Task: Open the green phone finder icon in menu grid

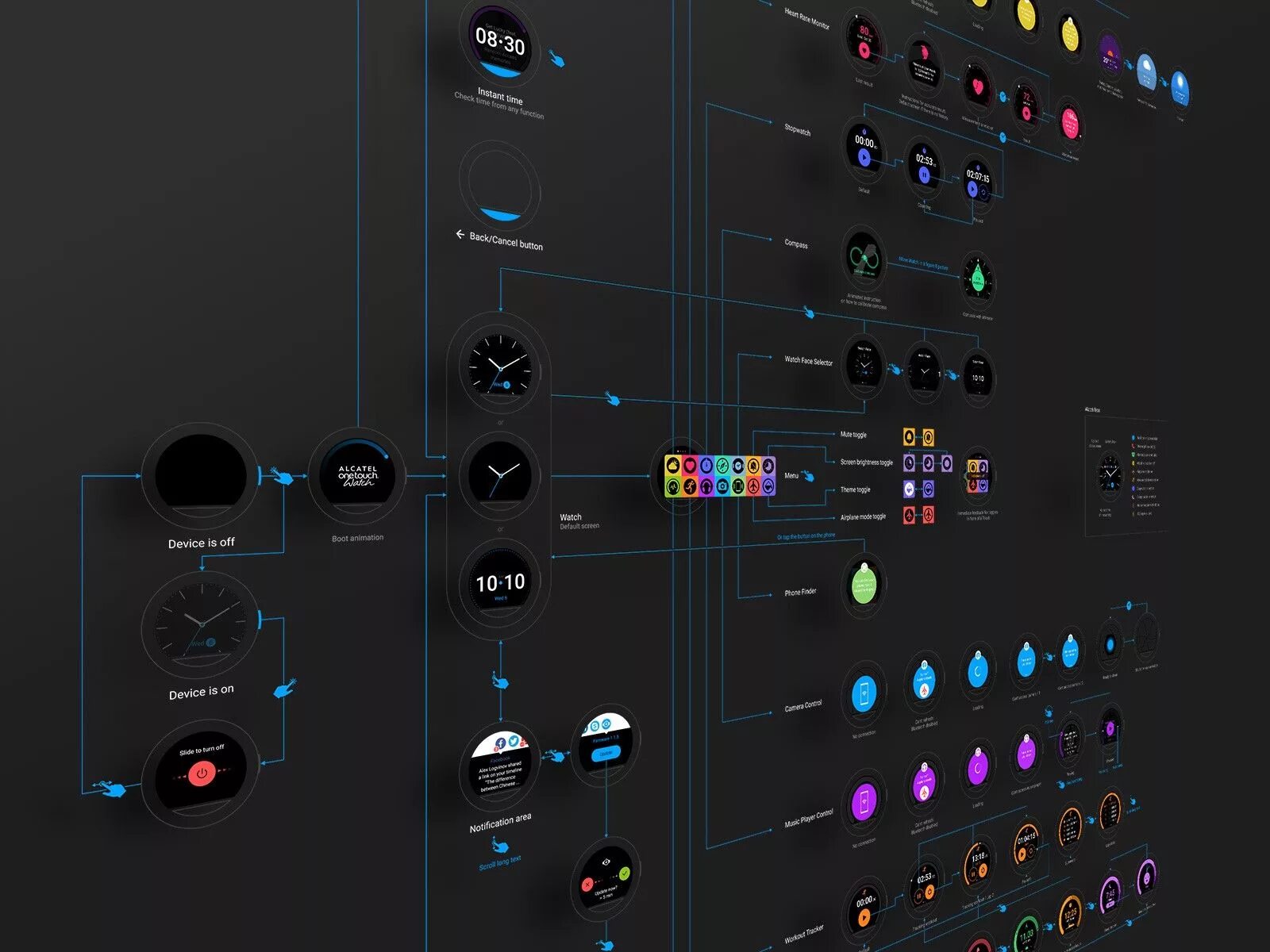Action: 738,486
